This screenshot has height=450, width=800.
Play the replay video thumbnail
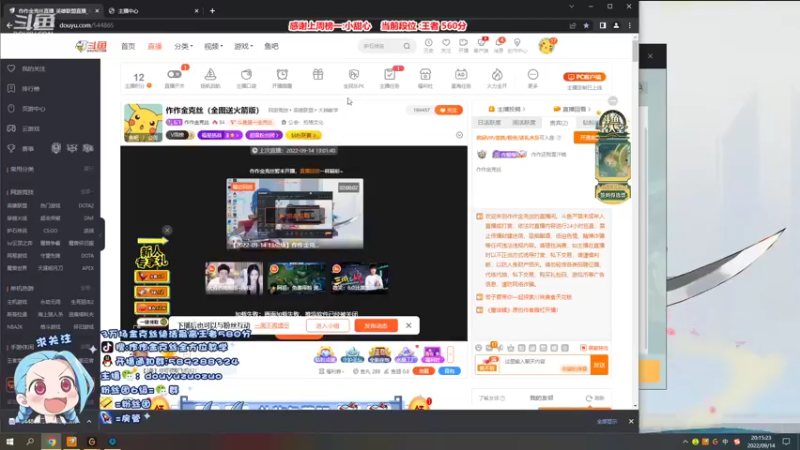pyautogui.click(x=295, y=213)
